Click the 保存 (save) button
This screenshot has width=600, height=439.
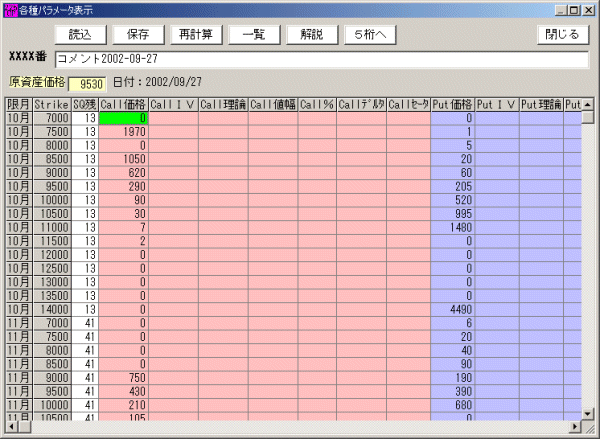click(138, 35)
